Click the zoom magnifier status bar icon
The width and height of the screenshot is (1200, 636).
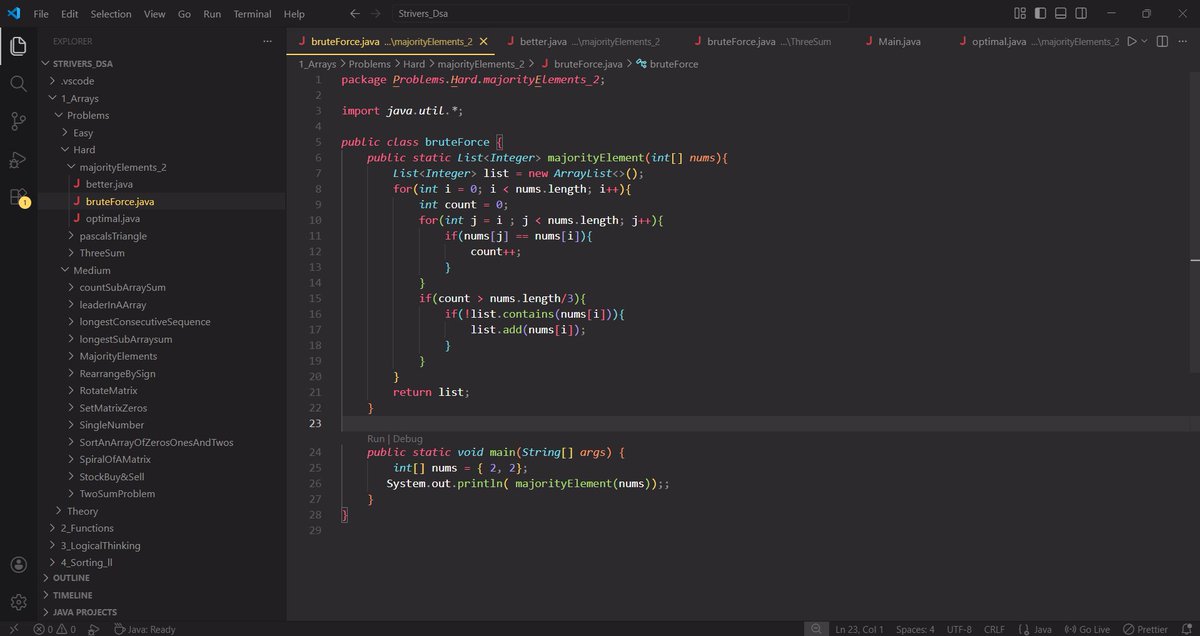coord(816,629)
